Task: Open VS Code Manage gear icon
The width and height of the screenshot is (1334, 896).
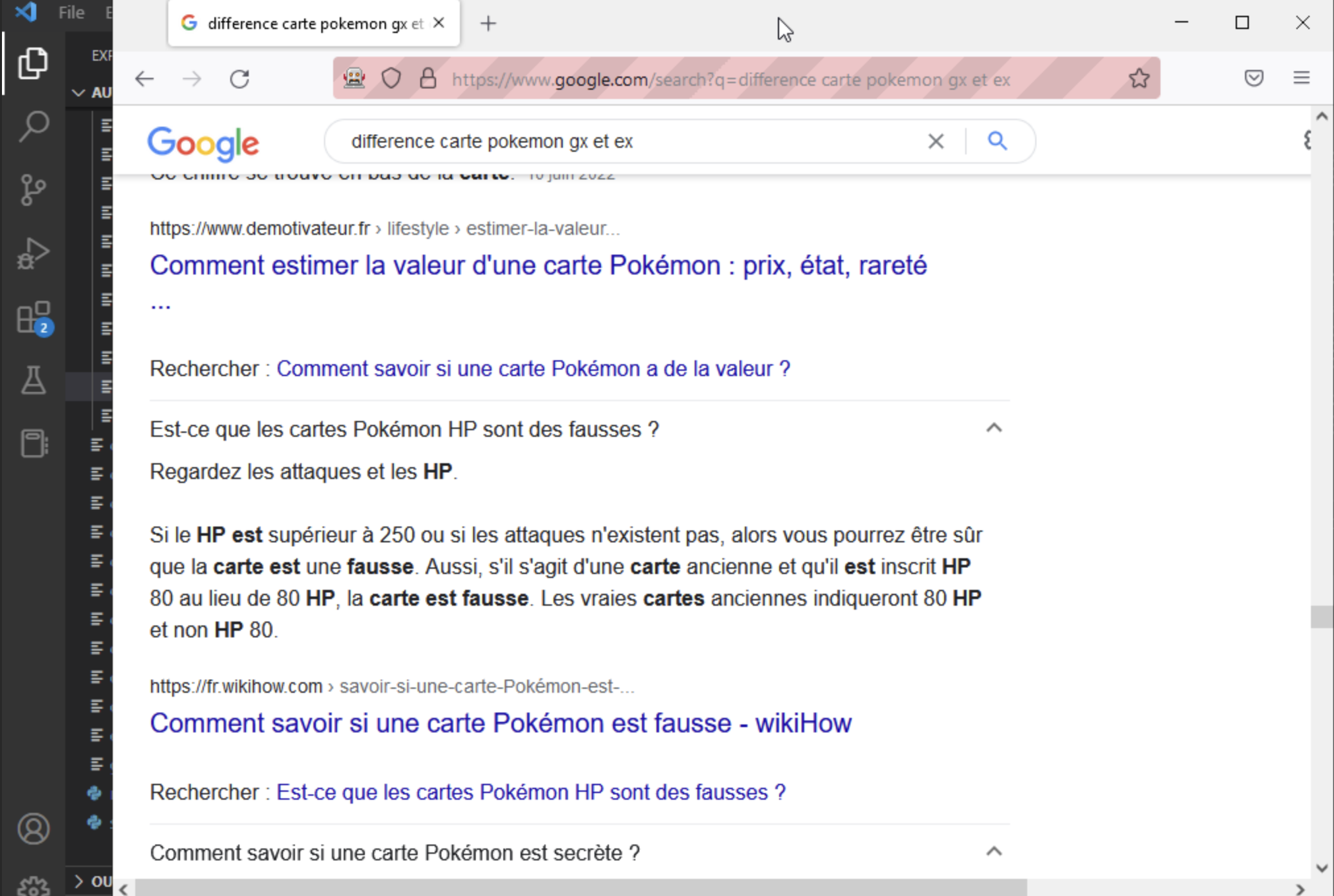Action: (x=33, y=885)
